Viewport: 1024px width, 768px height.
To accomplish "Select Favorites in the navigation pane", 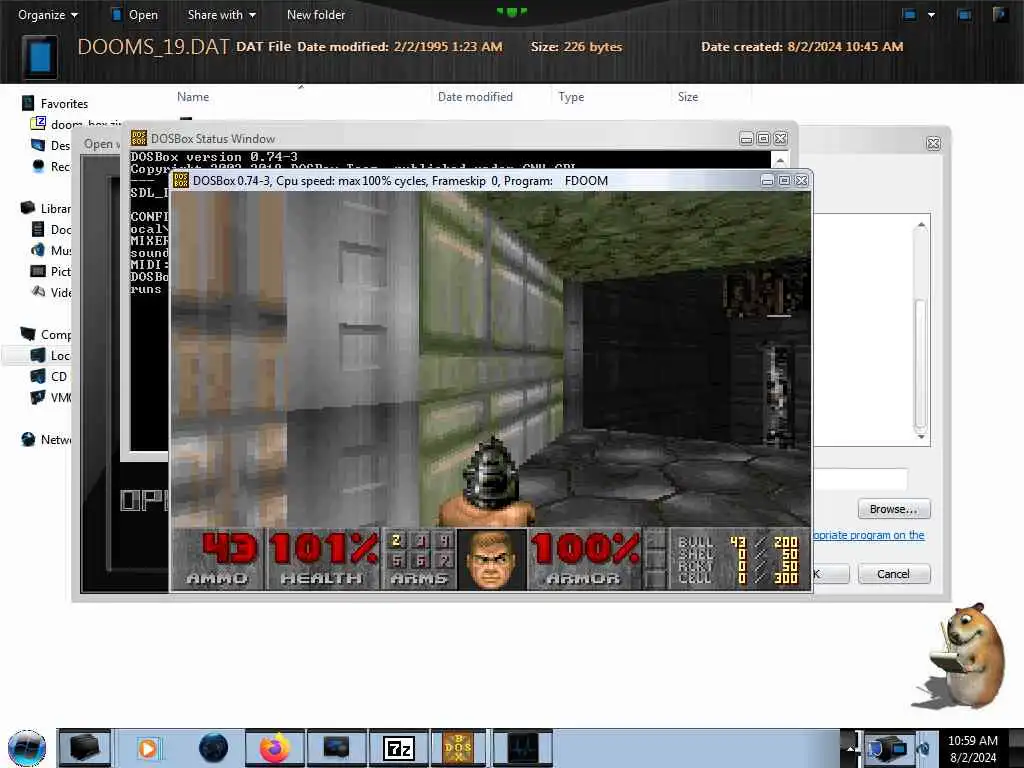I will click(64, 103).
